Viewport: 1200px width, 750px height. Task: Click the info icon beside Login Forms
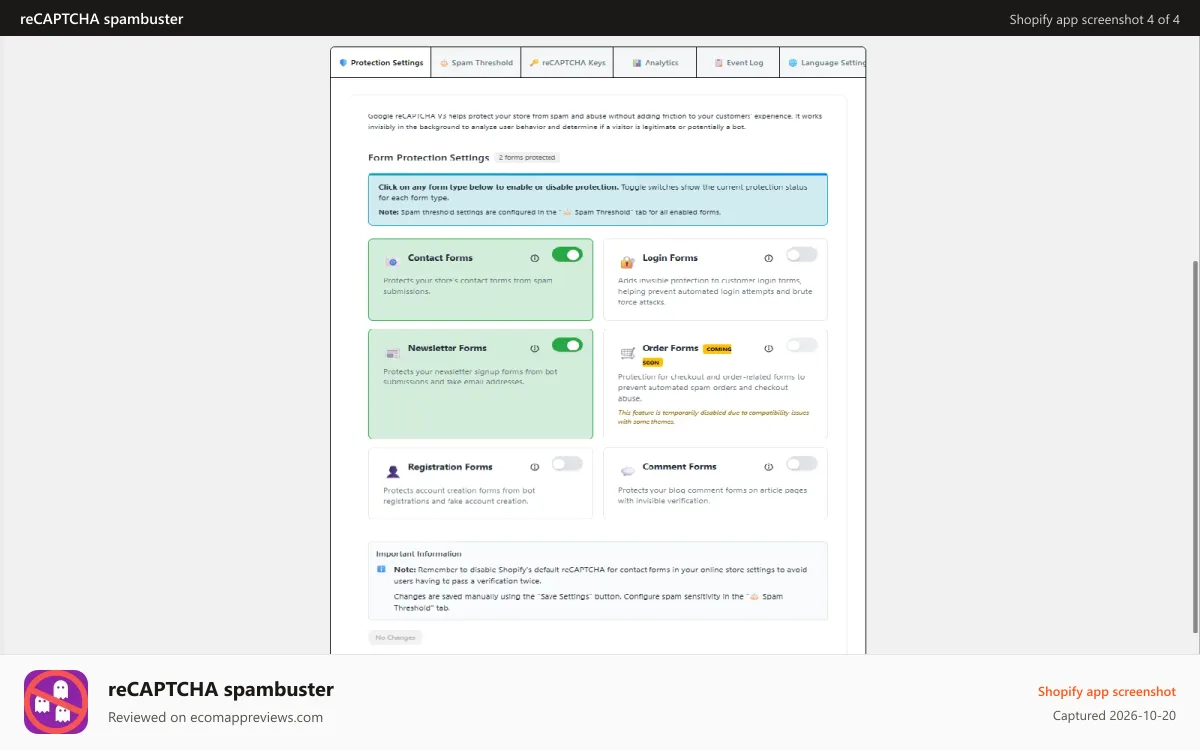769,258
